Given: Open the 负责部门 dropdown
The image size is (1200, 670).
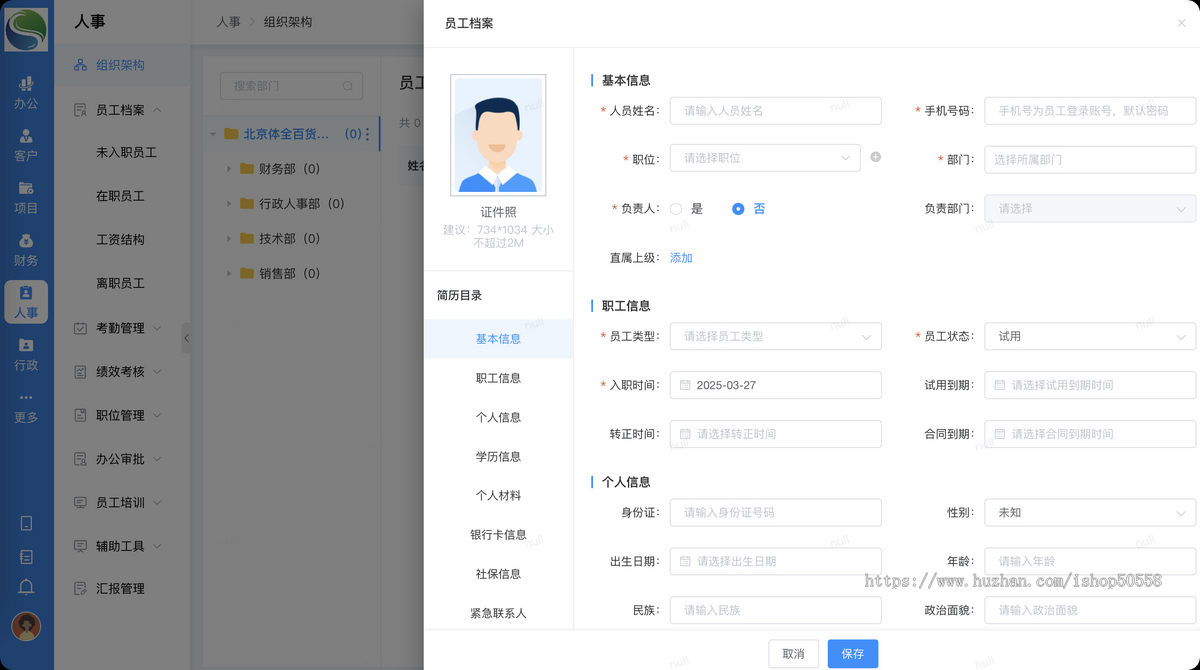Looking at the screenshot, I should [1090, 209].
